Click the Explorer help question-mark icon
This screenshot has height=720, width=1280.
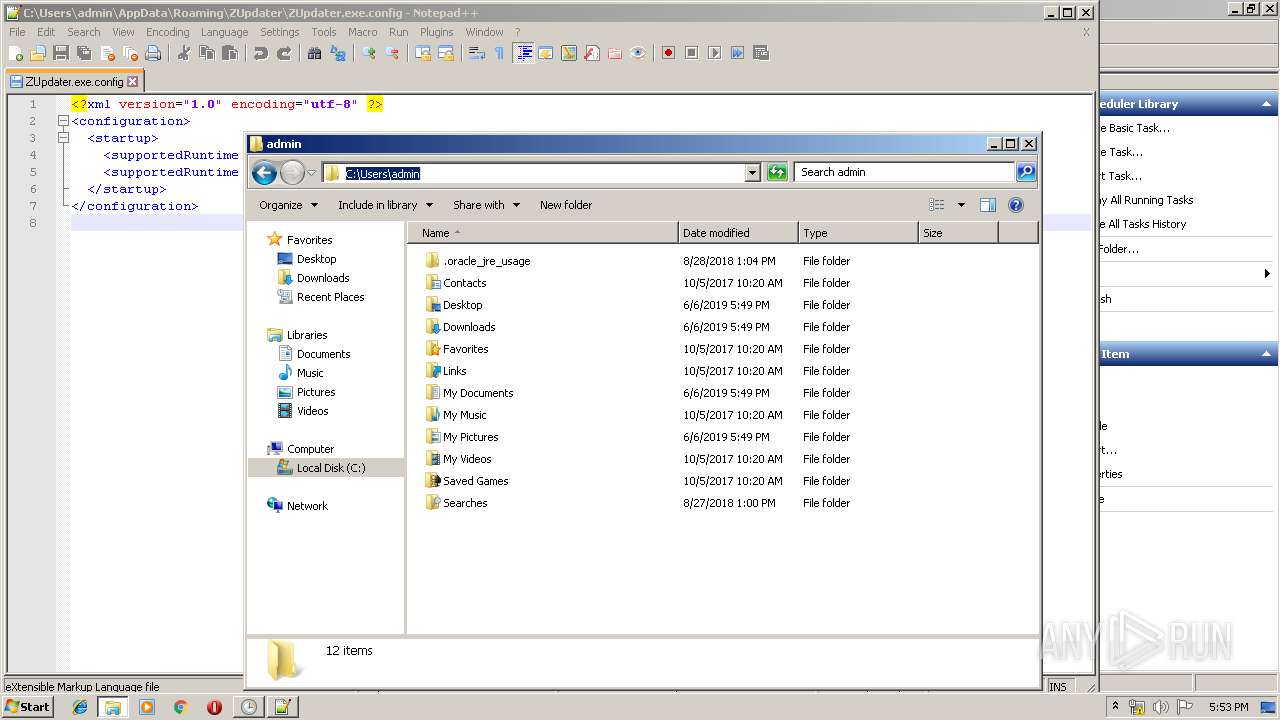1016,205
